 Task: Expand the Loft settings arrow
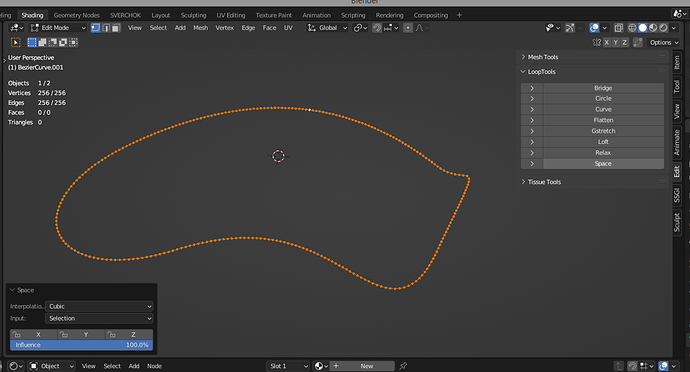coord(532,142)
